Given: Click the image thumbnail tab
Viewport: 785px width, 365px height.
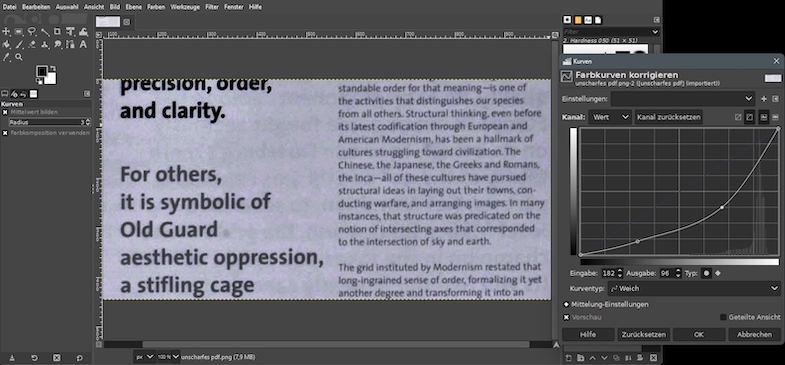Looking at the screenshot, I should click(x=108, y=22).
